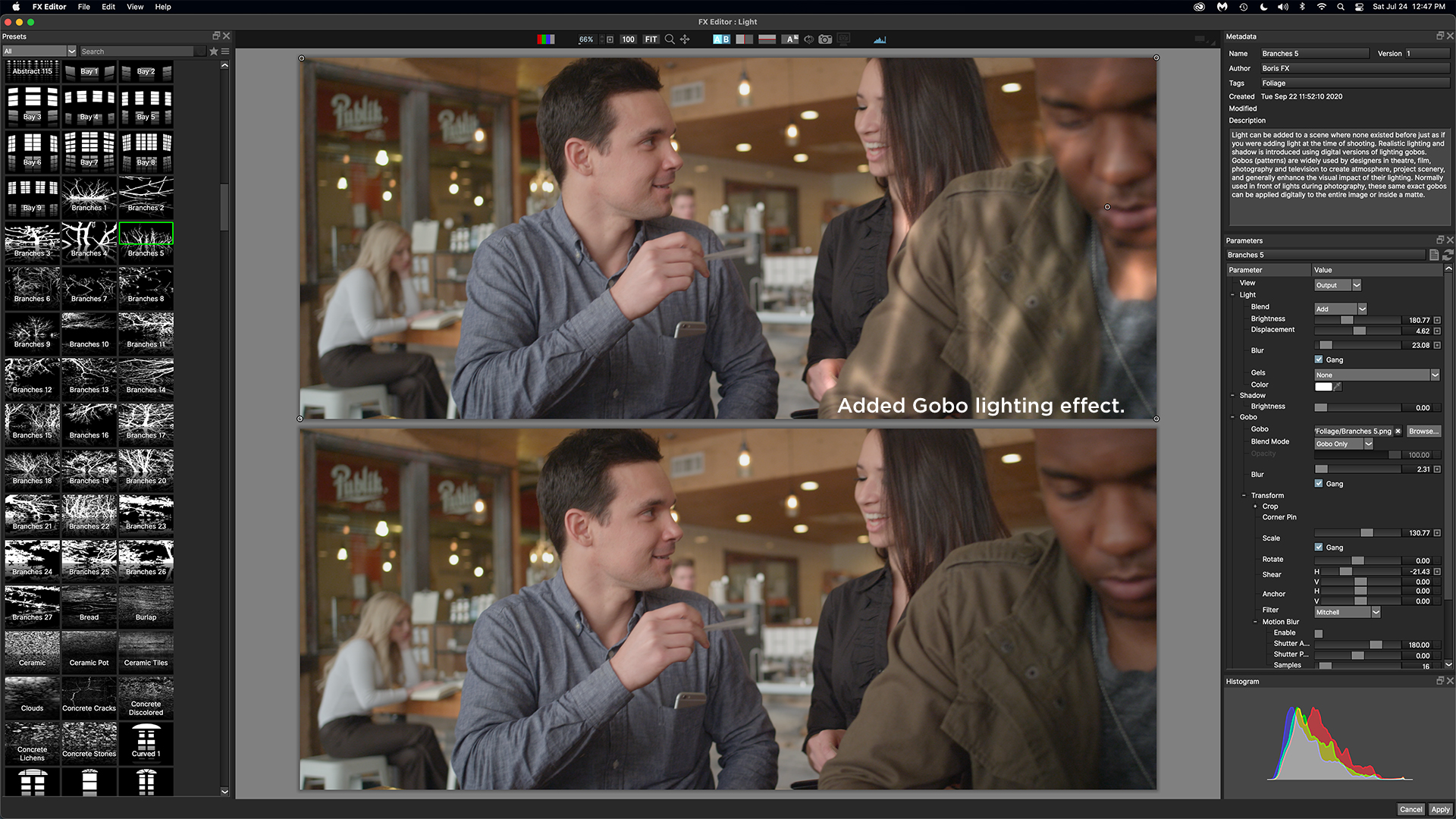
Task: Click the snapshot camera icon
Action: tap(825, 39)
